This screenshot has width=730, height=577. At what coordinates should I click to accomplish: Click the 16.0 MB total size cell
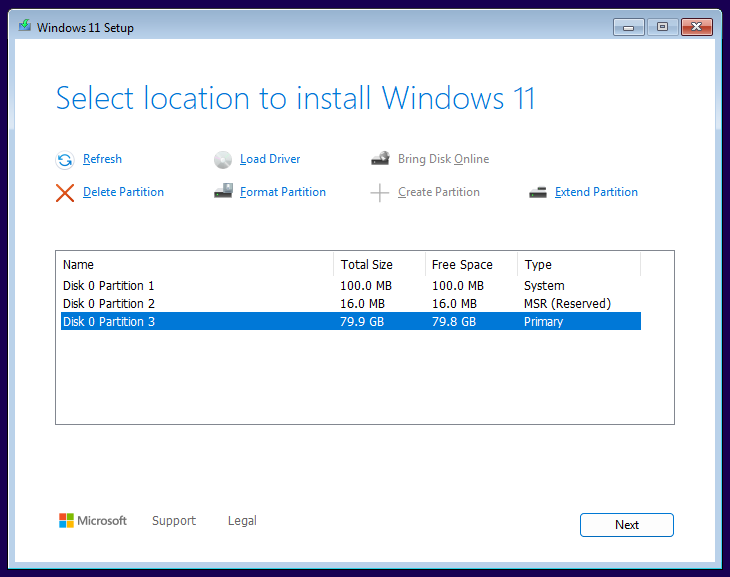(x=362, y=304)
